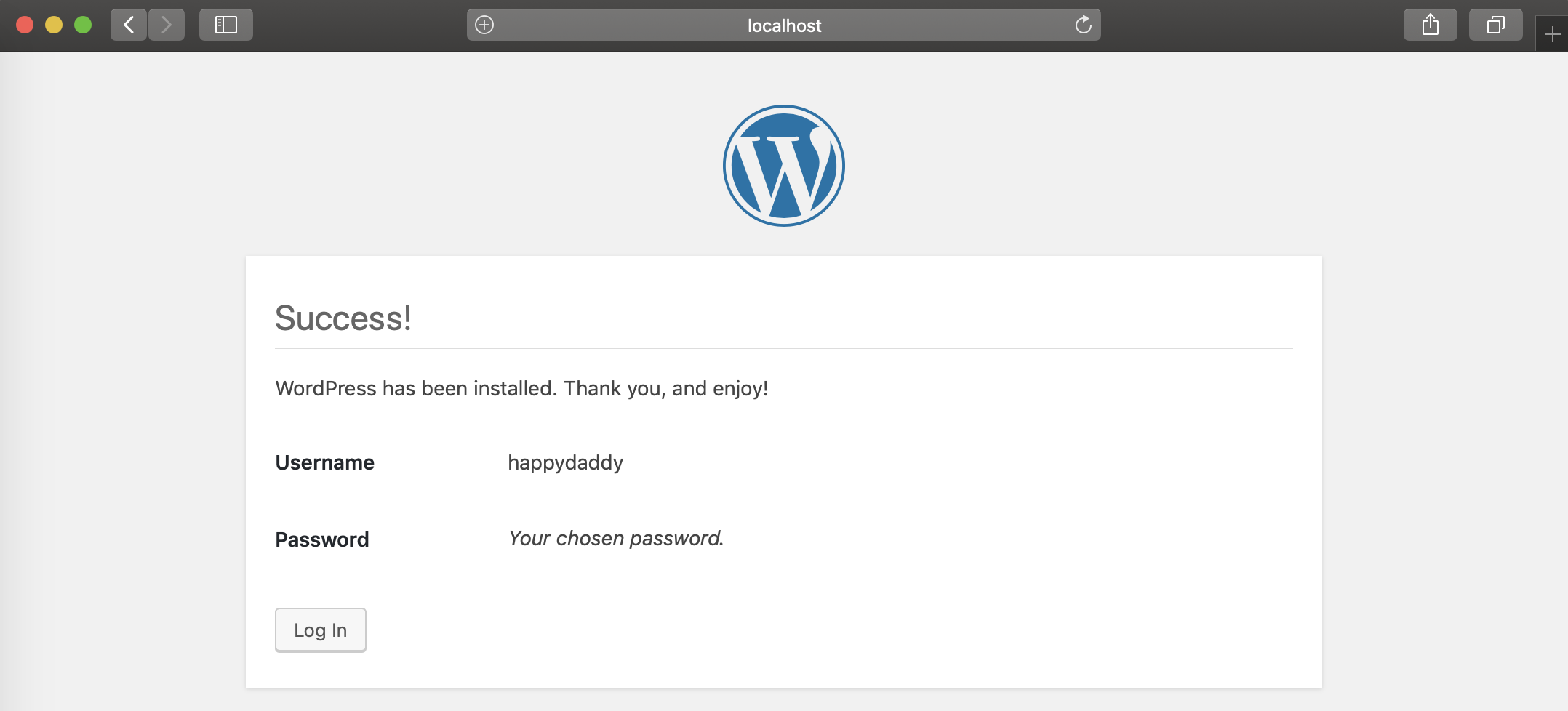
Task: Open a new tab with the plus button
Action: 1552,34
